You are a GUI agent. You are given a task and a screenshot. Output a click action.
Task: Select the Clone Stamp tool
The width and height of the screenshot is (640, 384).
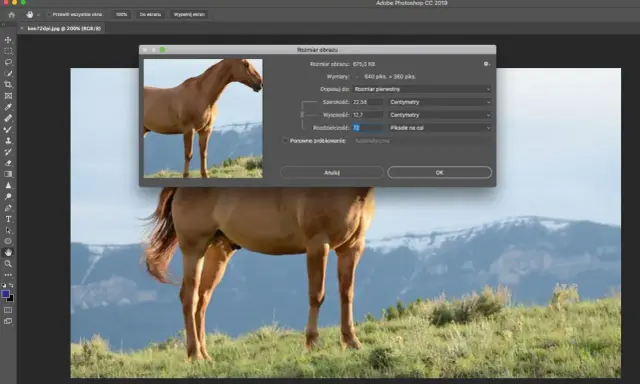[8, 140]
